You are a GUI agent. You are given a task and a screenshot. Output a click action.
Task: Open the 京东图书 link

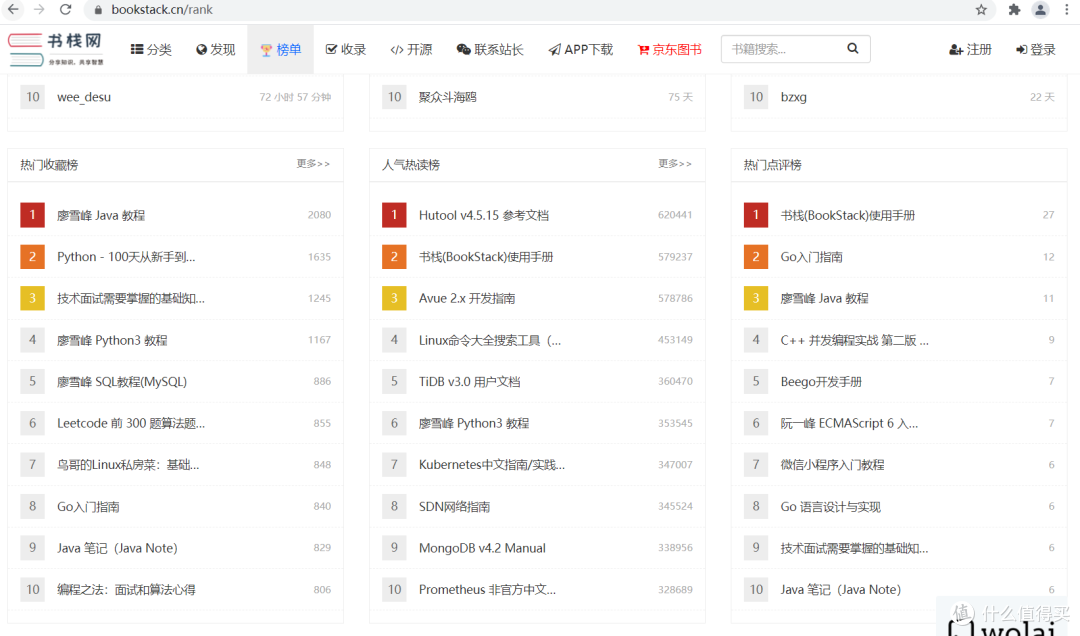669,50
